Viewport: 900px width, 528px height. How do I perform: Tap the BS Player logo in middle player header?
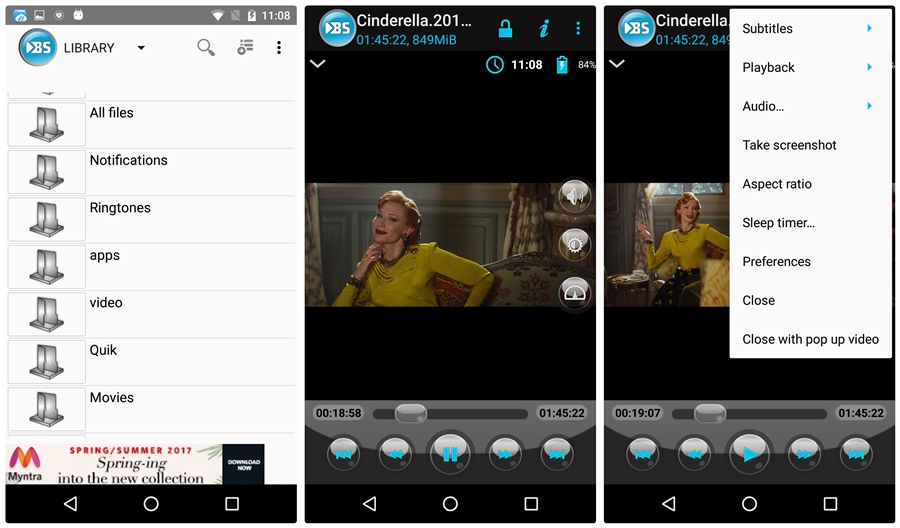click(337, 28)
